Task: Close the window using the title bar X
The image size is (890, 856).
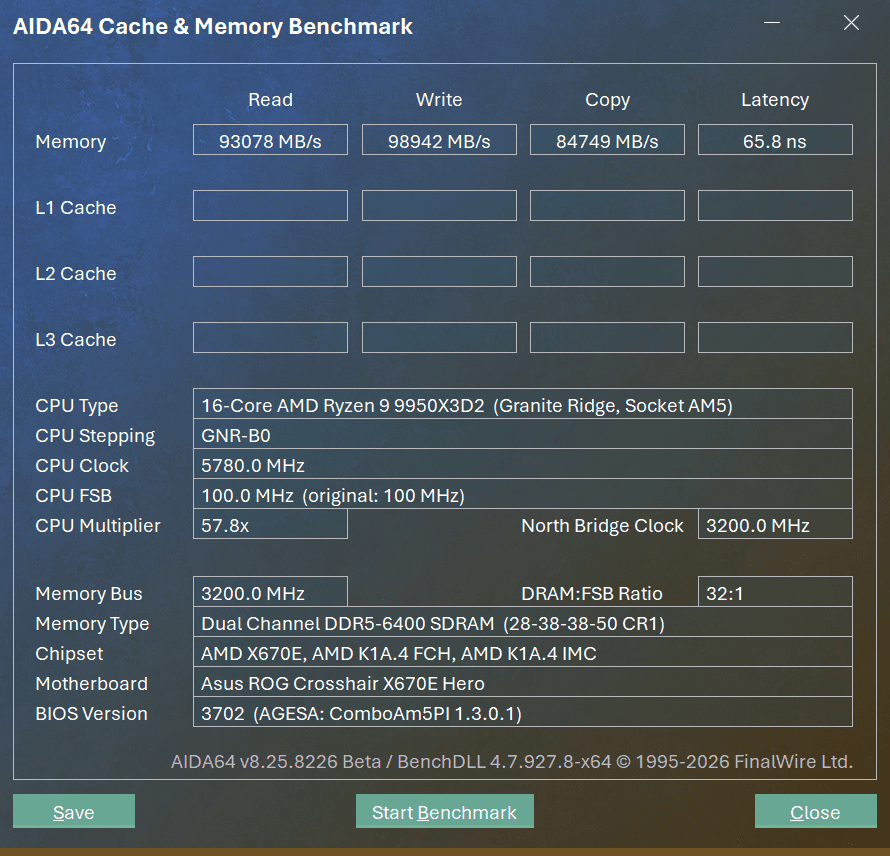Action: pos(851,23)
